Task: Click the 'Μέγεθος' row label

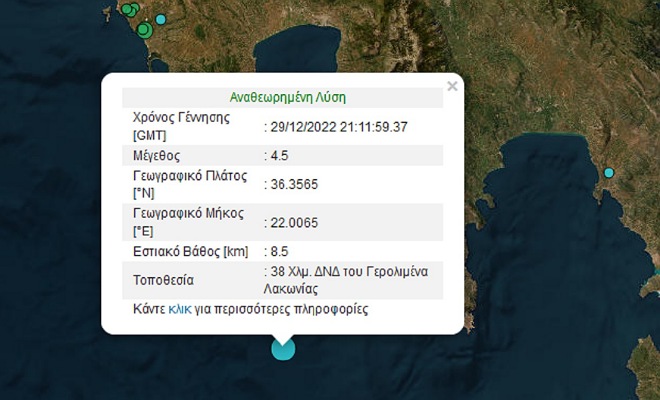Action: [157, 156]
